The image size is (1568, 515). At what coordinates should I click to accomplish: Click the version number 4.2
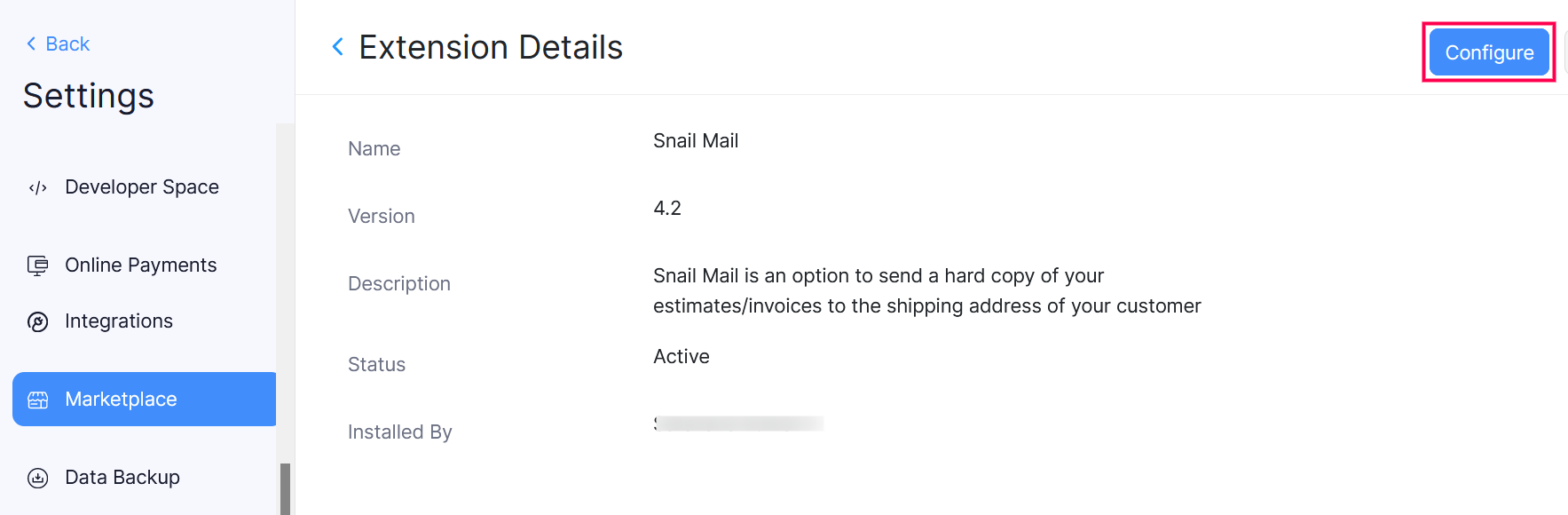(x=667, y=209)
